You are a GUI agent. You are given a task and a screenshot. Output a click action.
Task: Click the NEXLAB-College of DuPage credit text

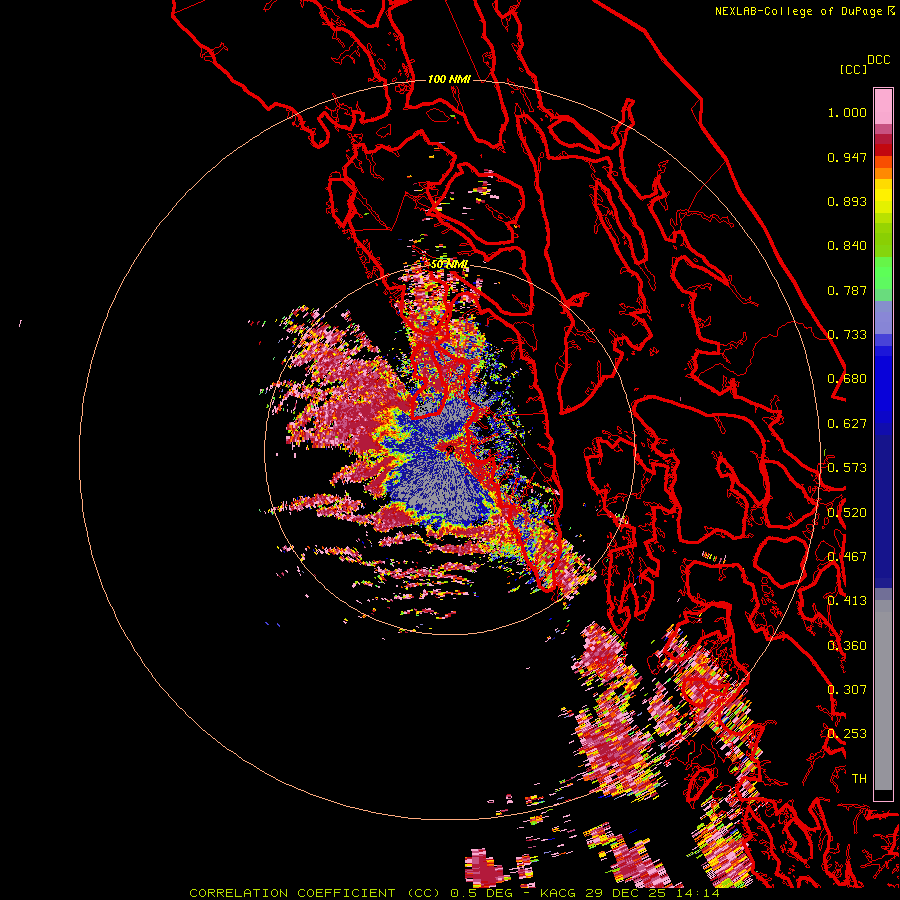[x=798, y=11]
